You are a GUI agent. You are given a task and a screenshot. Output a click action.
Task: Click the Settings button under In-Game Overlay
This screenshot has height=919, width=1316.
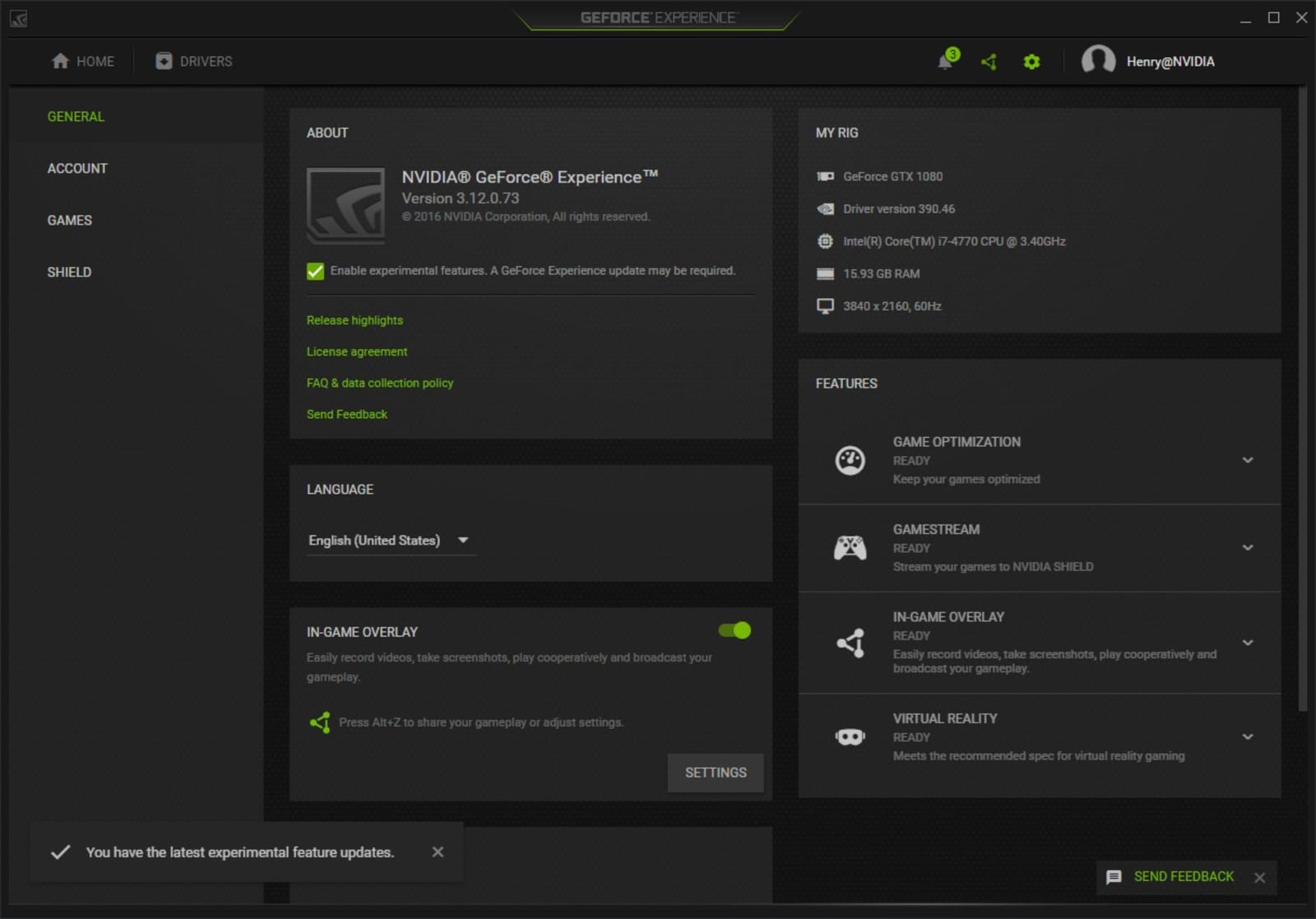point(714,773)
